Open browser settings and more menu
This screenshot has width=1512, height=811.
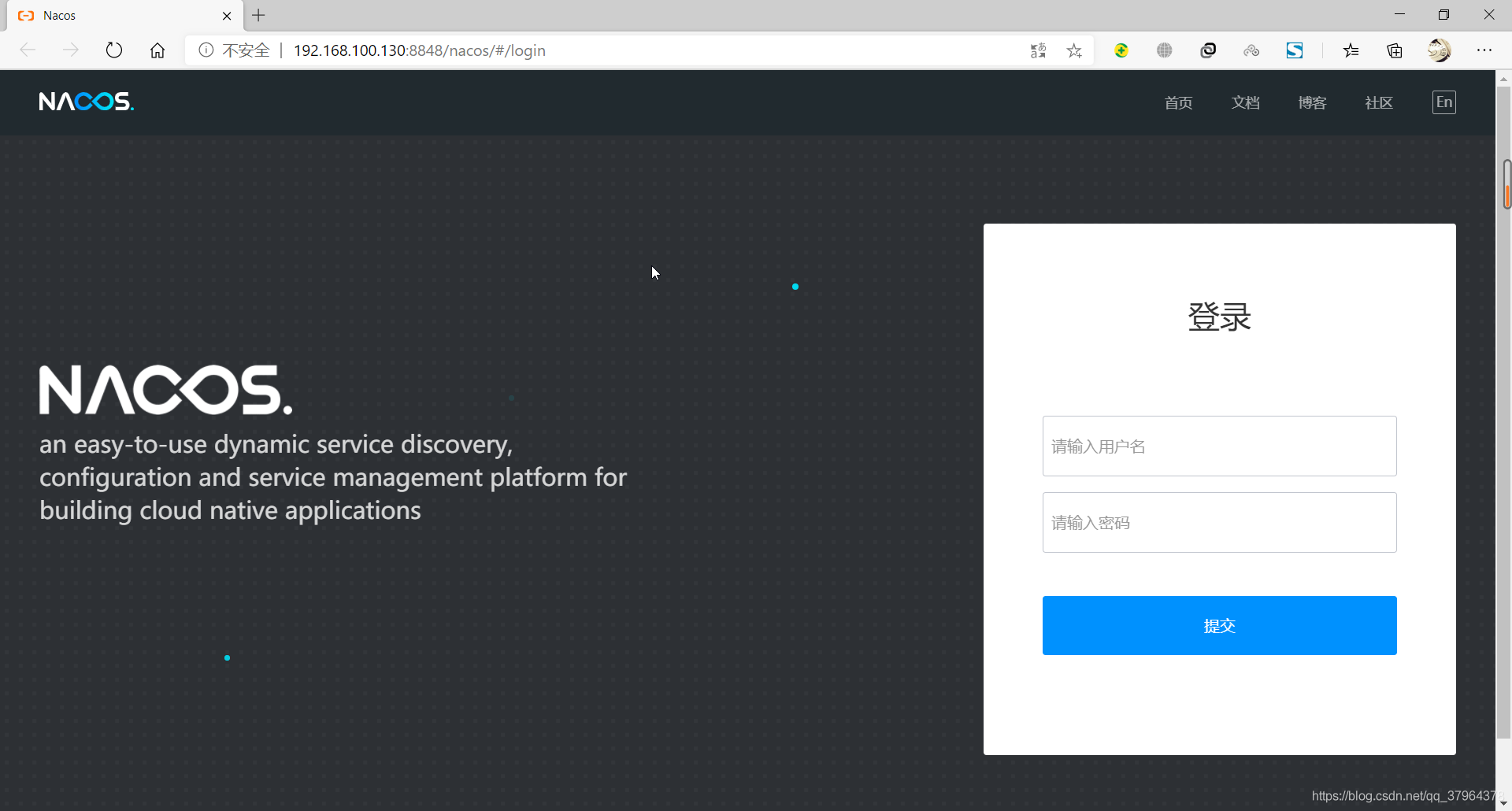coord(1484,50)
